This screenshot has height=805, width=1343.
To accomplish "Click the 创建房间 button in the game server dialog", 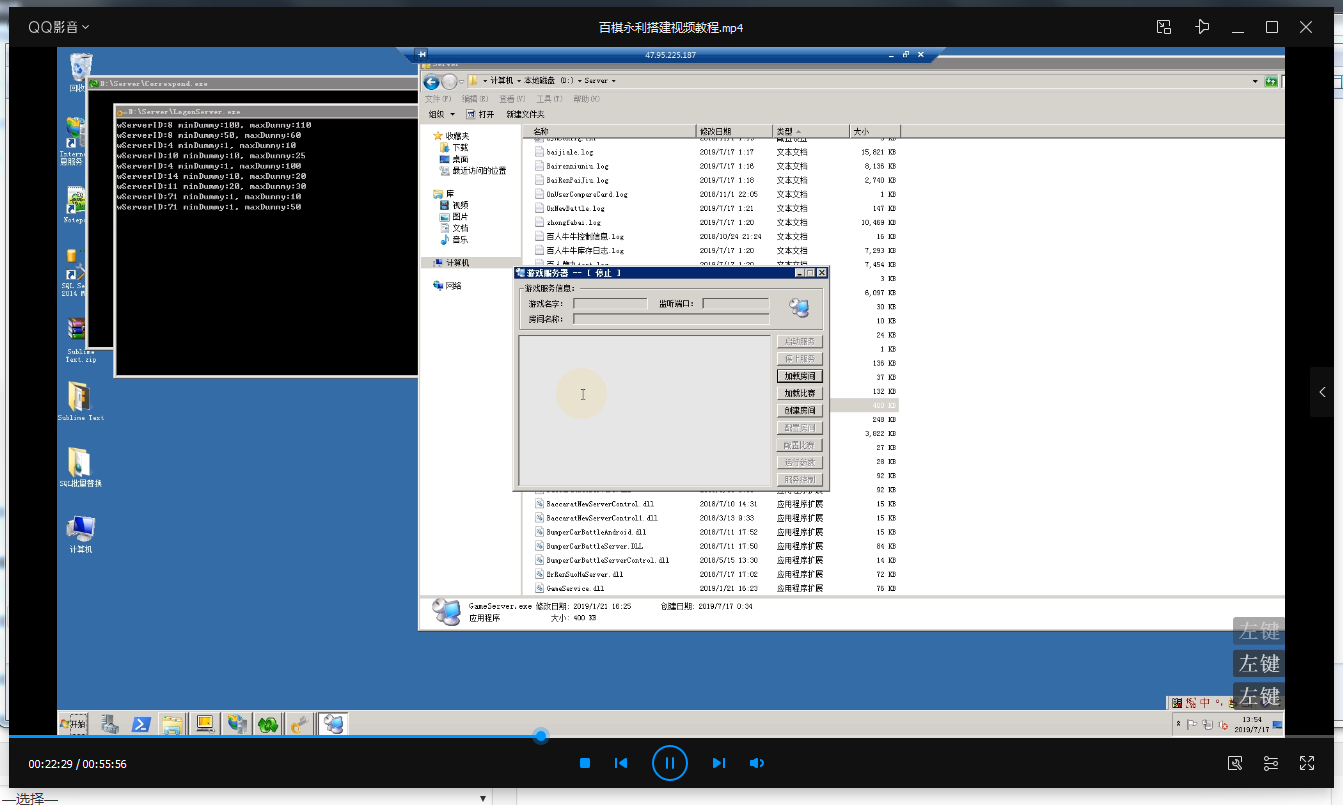I will 800,410.
